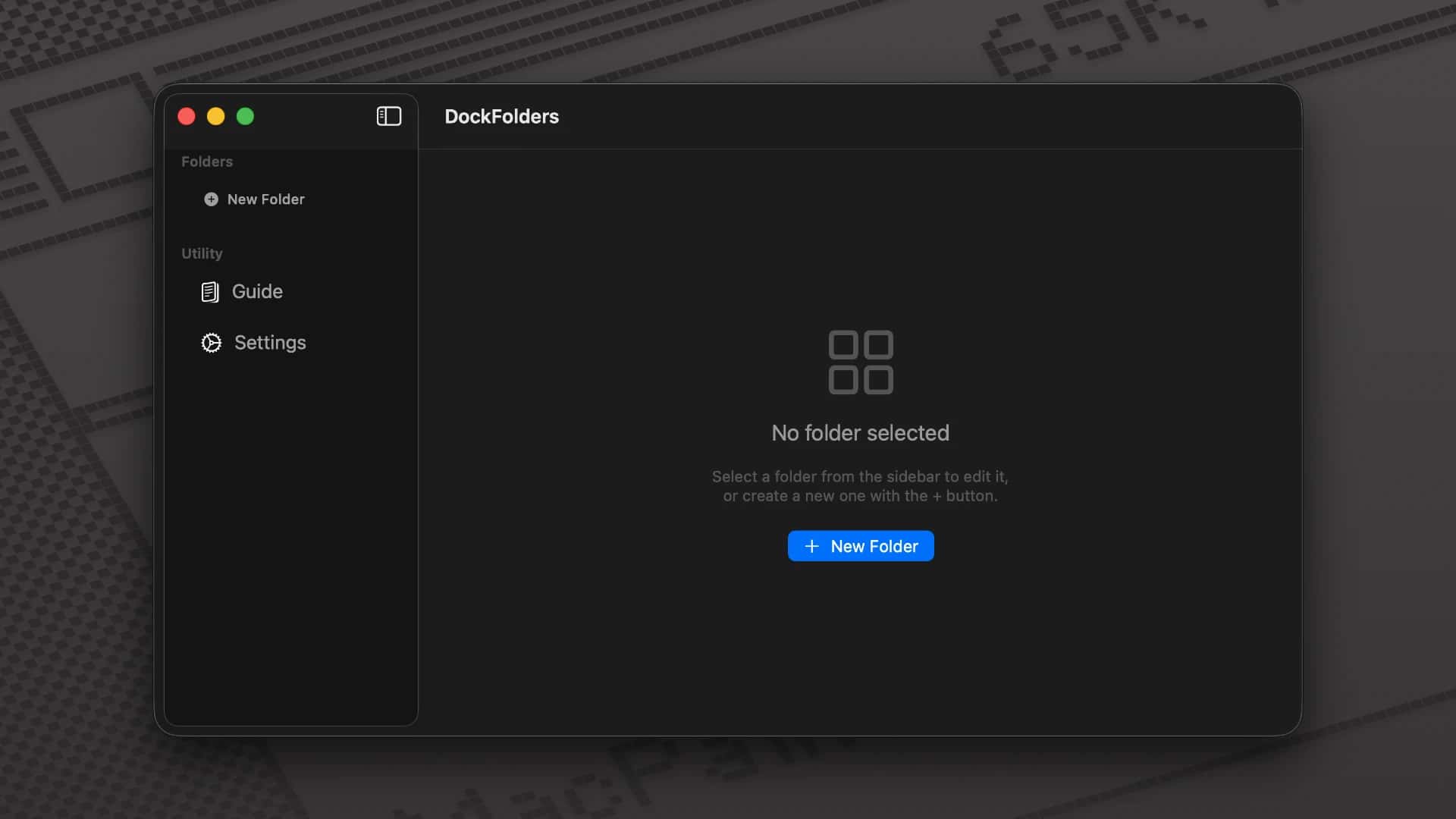
Task: Close the DockFolders window
Action: pyautogui.click(x=187, y=116)
